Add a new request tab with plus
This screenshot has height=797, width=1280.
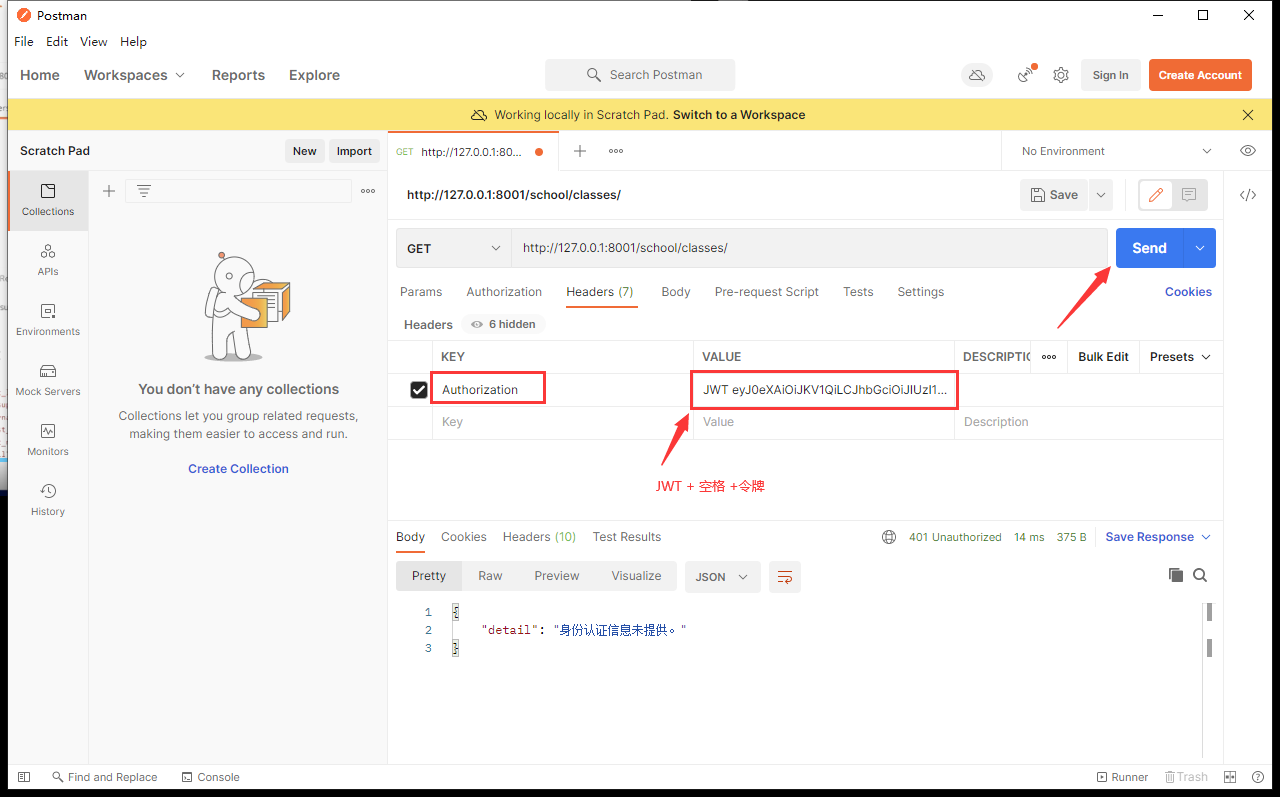(580, 151)
